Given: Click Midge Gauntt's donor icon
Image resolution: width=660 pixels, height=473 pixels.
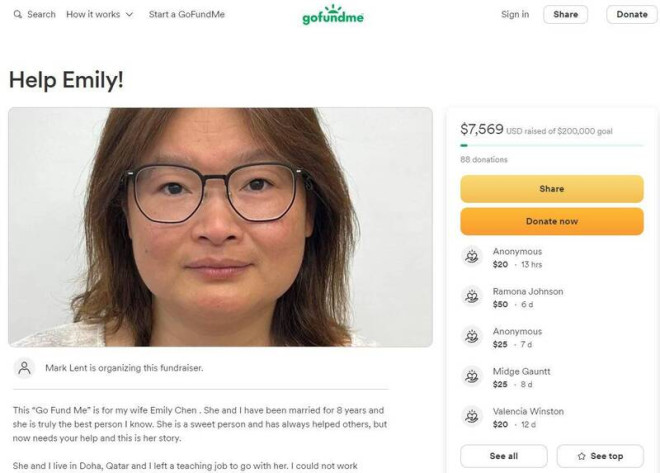Looking at the screenshot, I should point(472,377).
